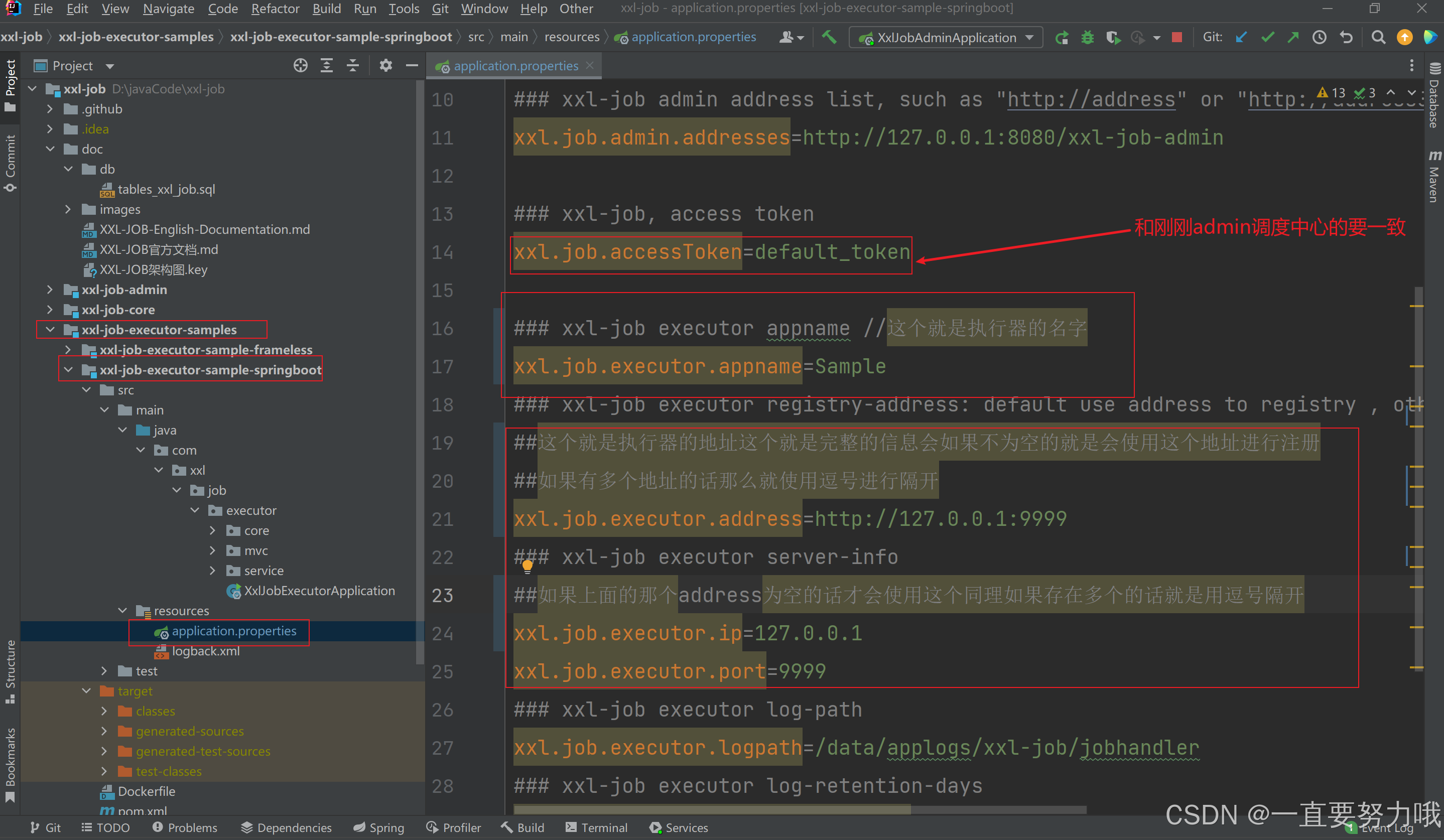Open Search Everywhere magnifier icon
This screenshot has width=1444, height=840.
click(x=1378, y=37)
